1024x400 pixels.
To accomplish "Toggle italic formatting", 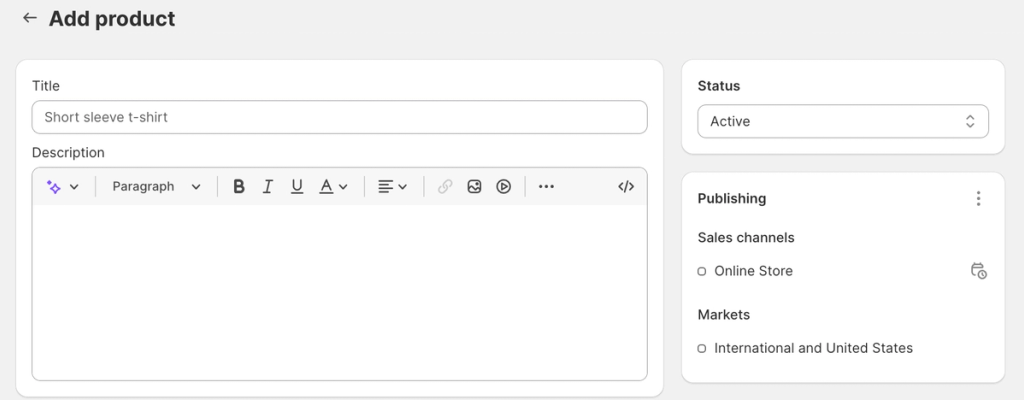I will [x=267, y=187].
